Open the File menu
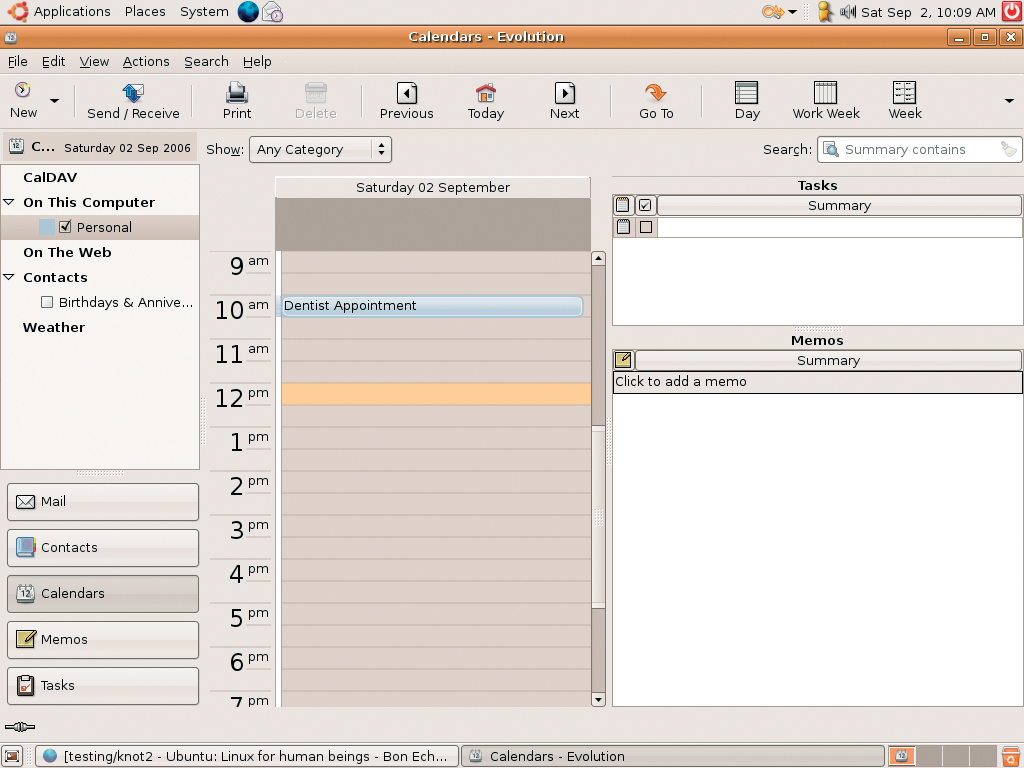 (x=18, y=61)
